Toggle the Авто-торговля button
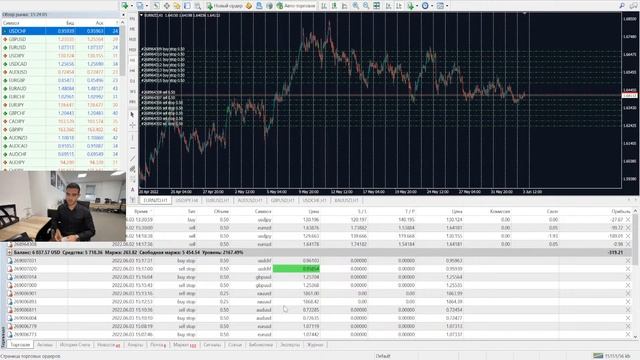The width and height of the screenshot is (640, 360). coord(296,6)
